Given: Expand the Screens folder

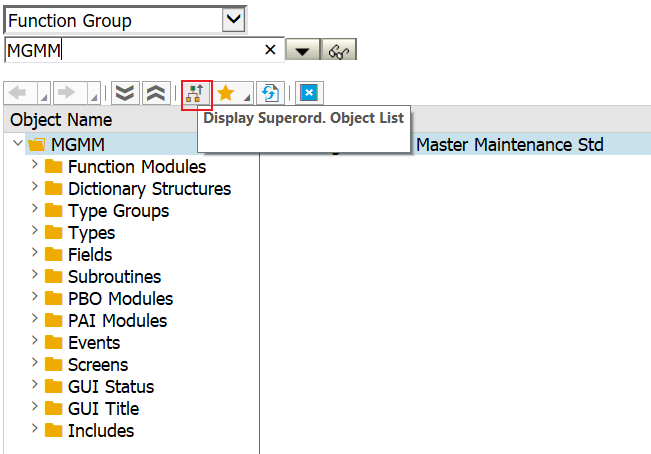Looking at the screenshot, I should (35, 363).
